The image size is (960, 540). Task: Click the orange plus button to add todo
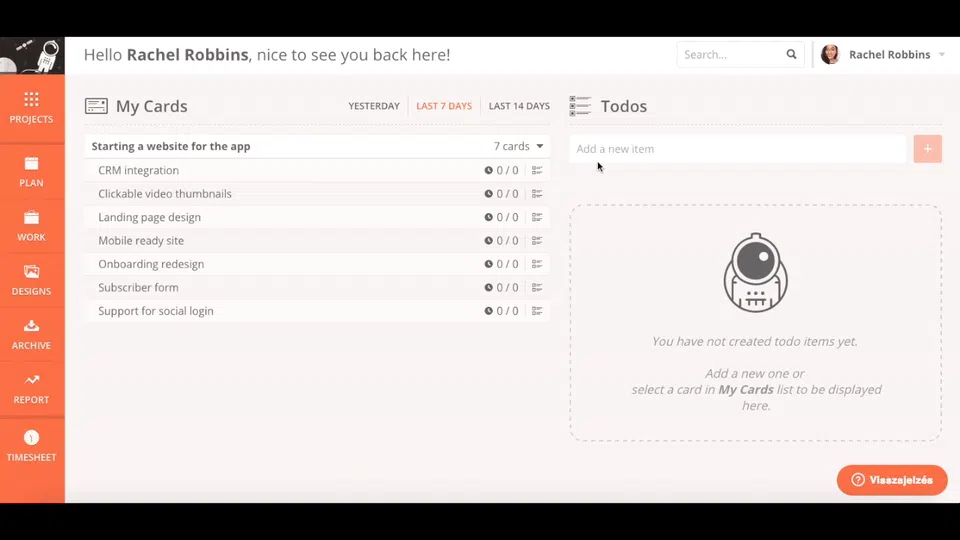pos(928,149)
